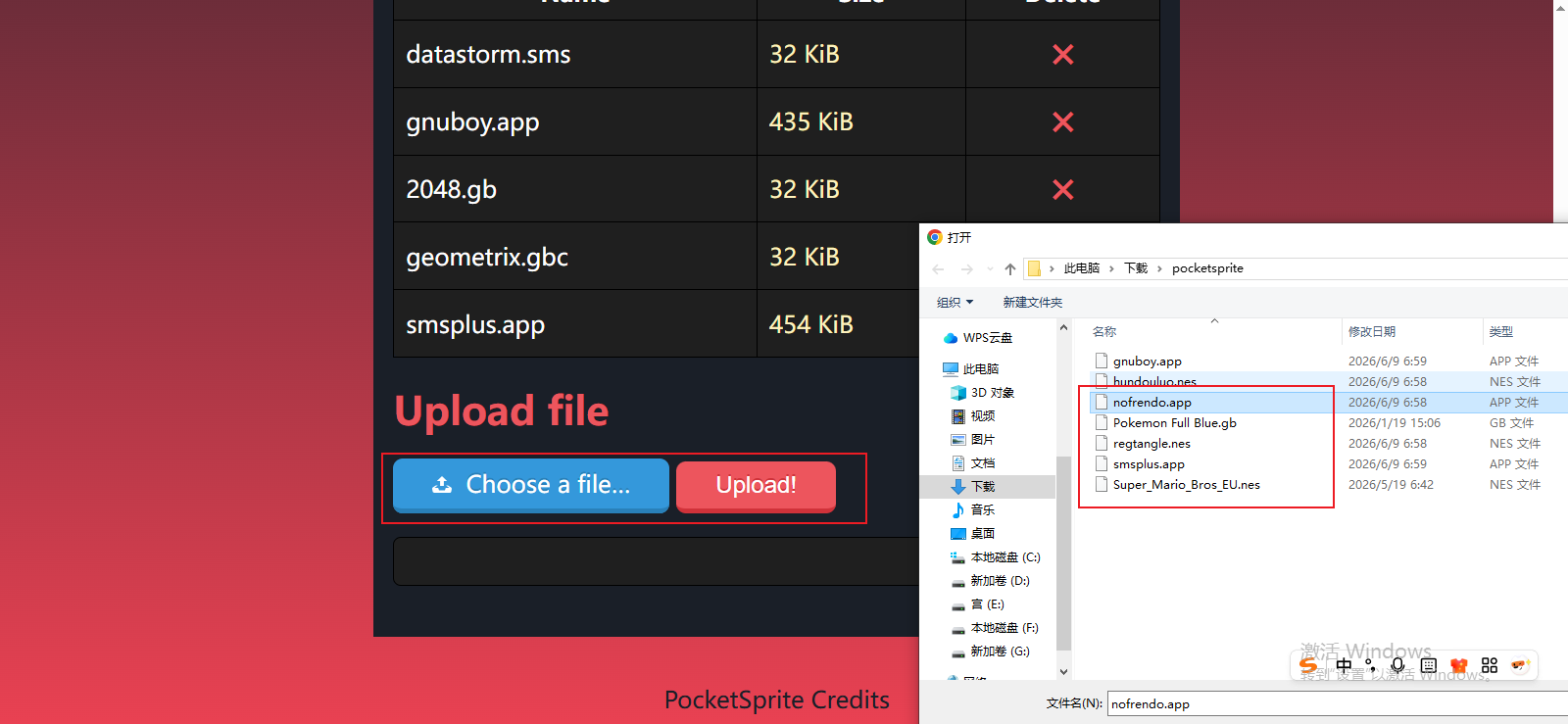The width and height of the screenshot is (1568, 724).
Task: Delete datastorm.sms using its red X
Action: point(1062,55)
